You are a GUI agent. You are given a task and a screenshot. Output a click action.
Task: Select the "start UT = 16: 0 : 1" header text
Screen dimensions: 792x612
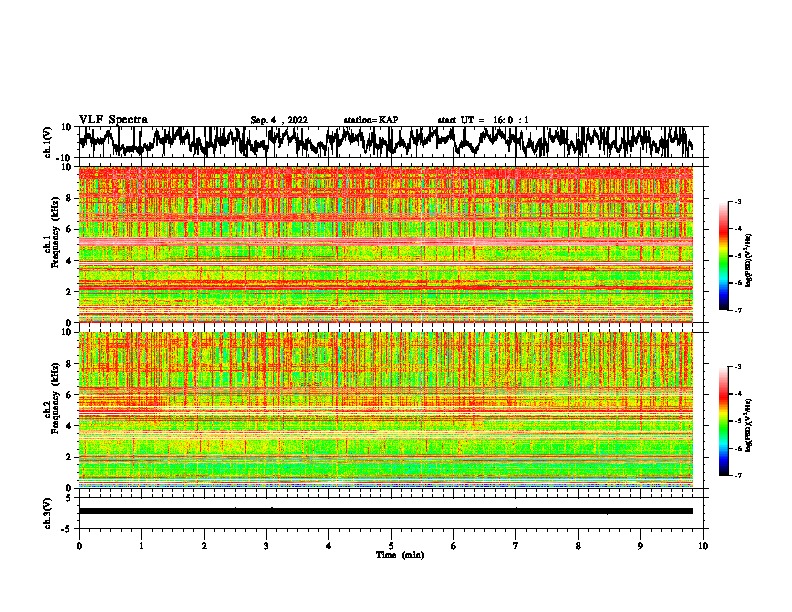point(483,120)
